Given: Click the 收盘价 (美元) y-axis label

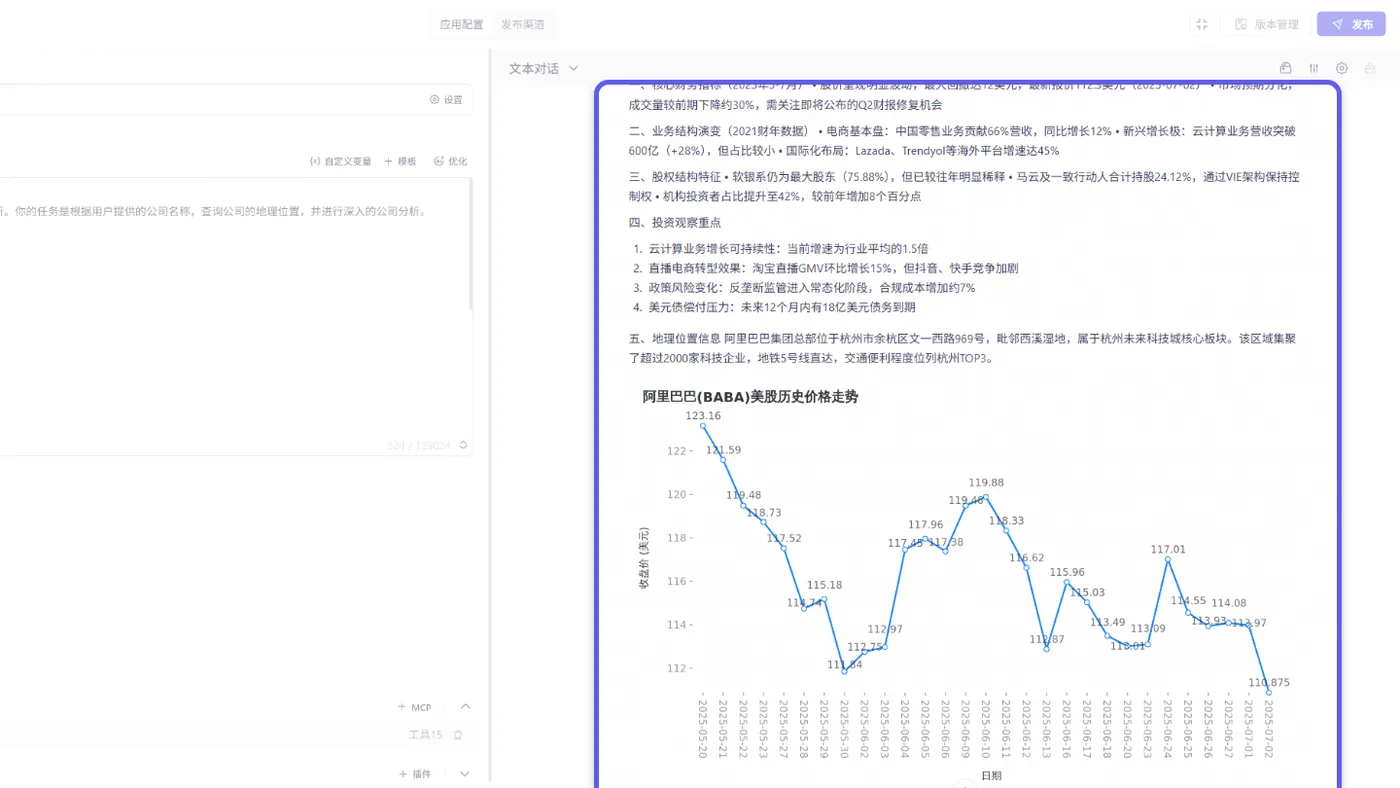Looking at the screenshot, I should point(644,557).
